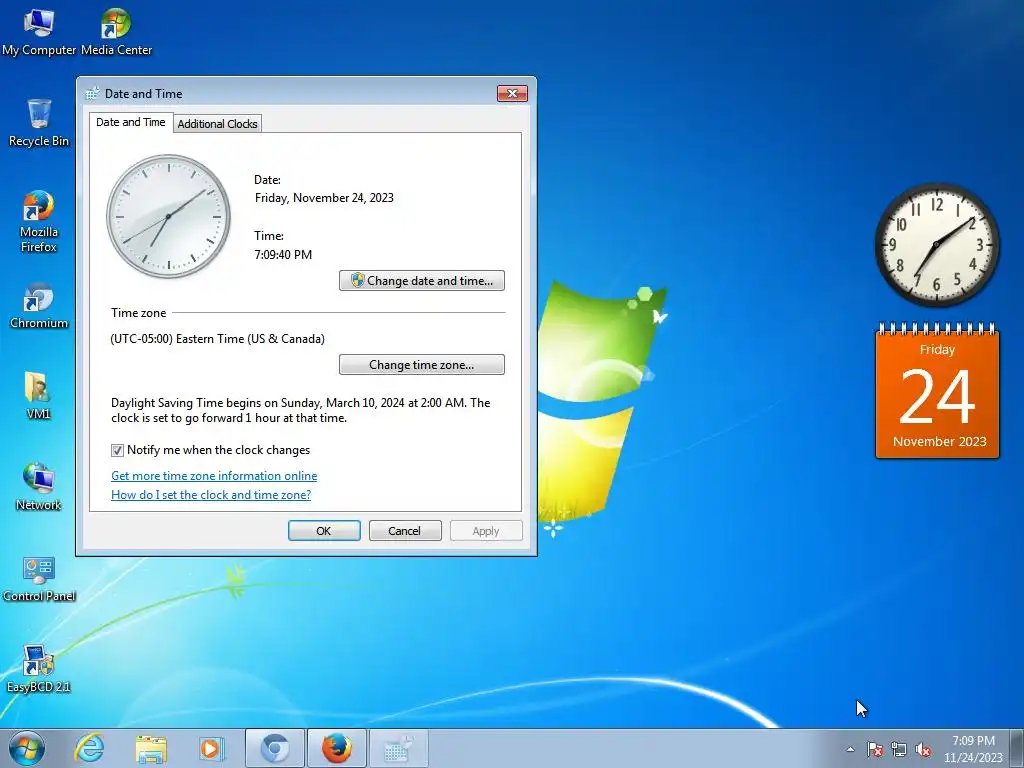Open Media Center desktop shortcut
The height and width of the screenshot is (768, 1024).
point(116,31)
